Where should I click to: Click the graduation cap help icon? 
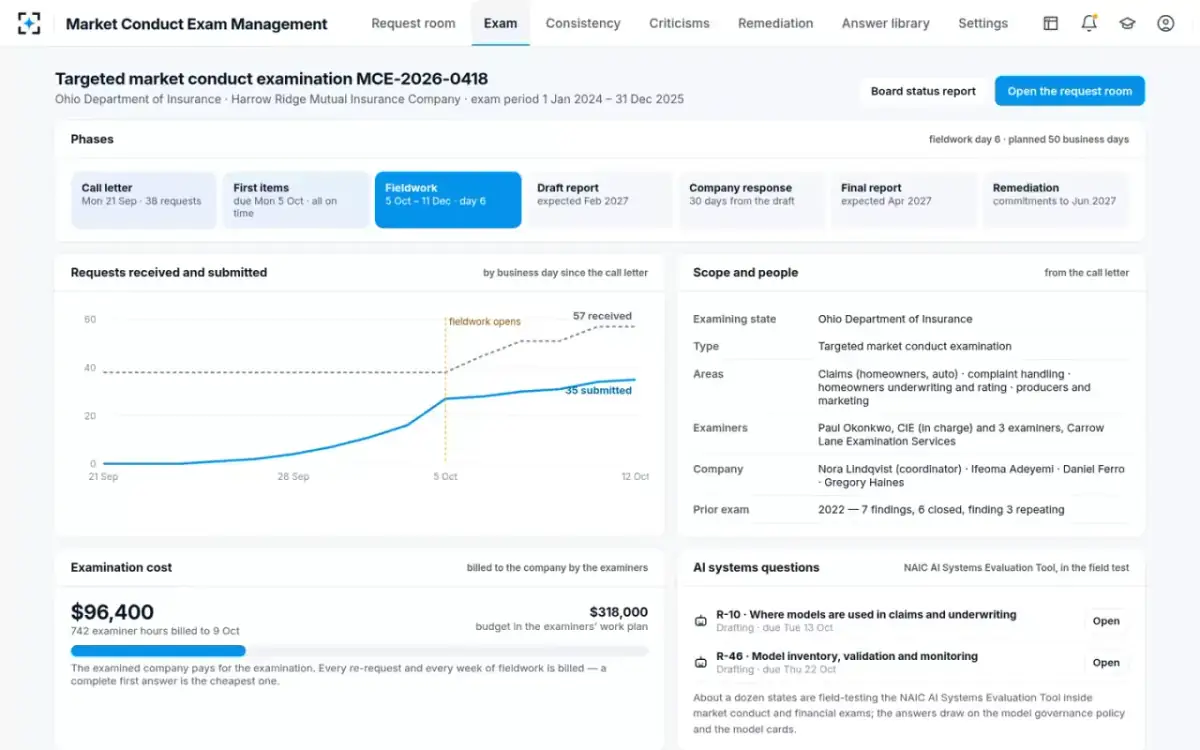point(1127,23)
